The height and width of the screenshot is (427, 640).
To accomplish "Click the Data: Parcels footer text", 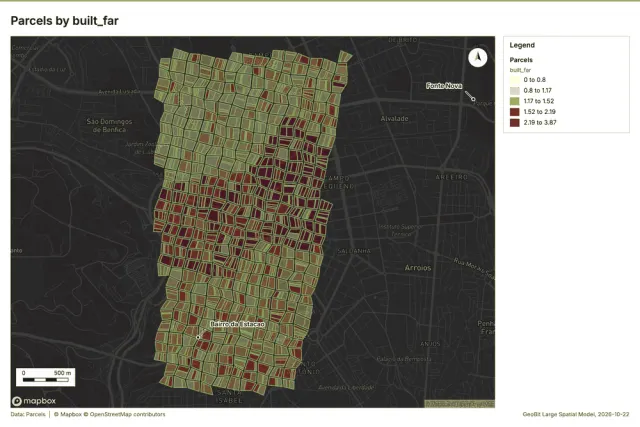I will pyautogui.click(x=28, y=414).
